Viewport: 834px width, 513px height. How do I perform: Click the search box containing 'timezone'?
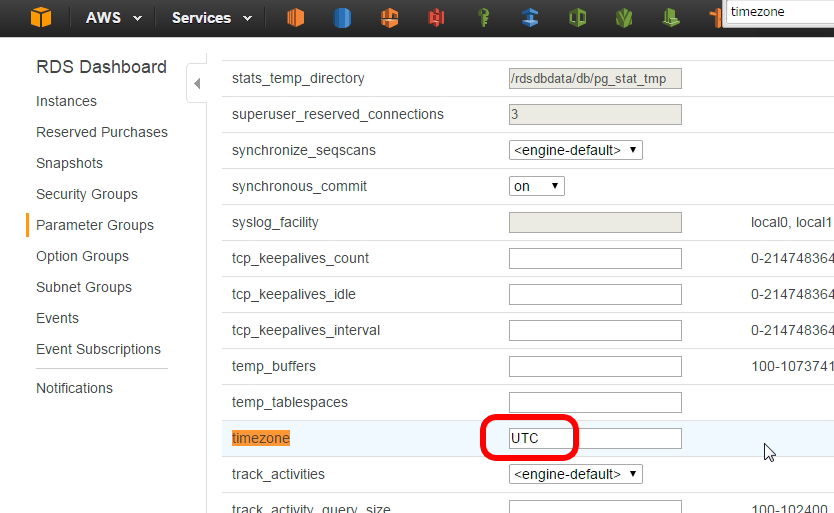[x=780, y=12]
